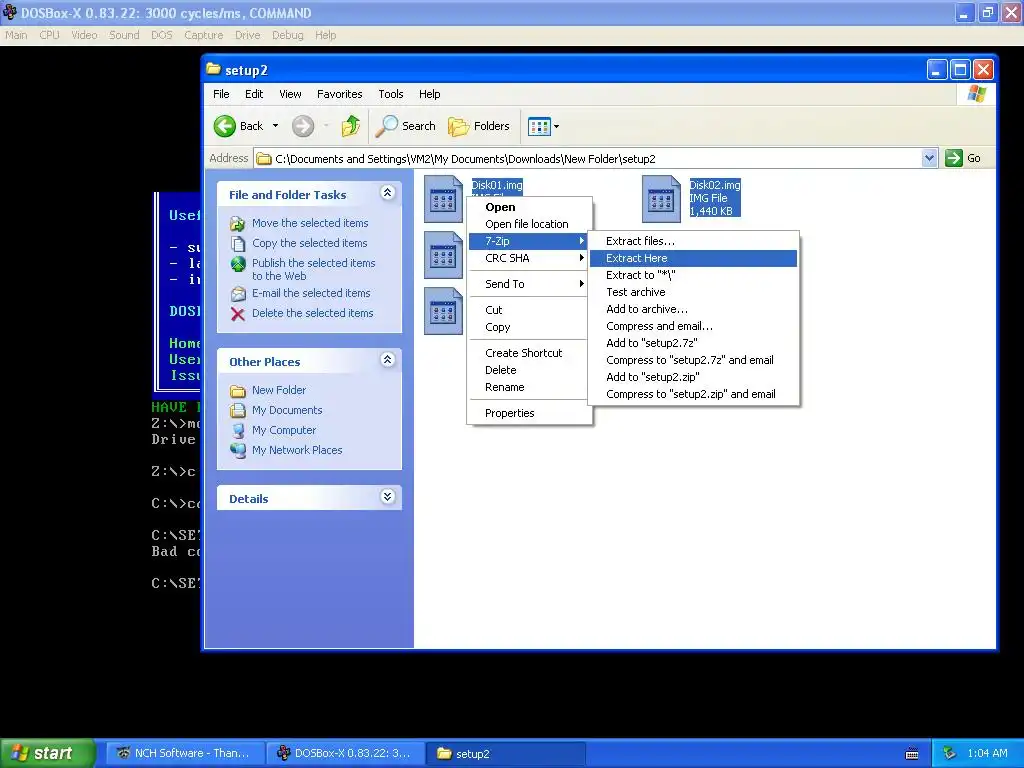The height and width of the screenshot is (768, 1024).
Task: Open My Computer in Other Places
Action: pos(284,430)
